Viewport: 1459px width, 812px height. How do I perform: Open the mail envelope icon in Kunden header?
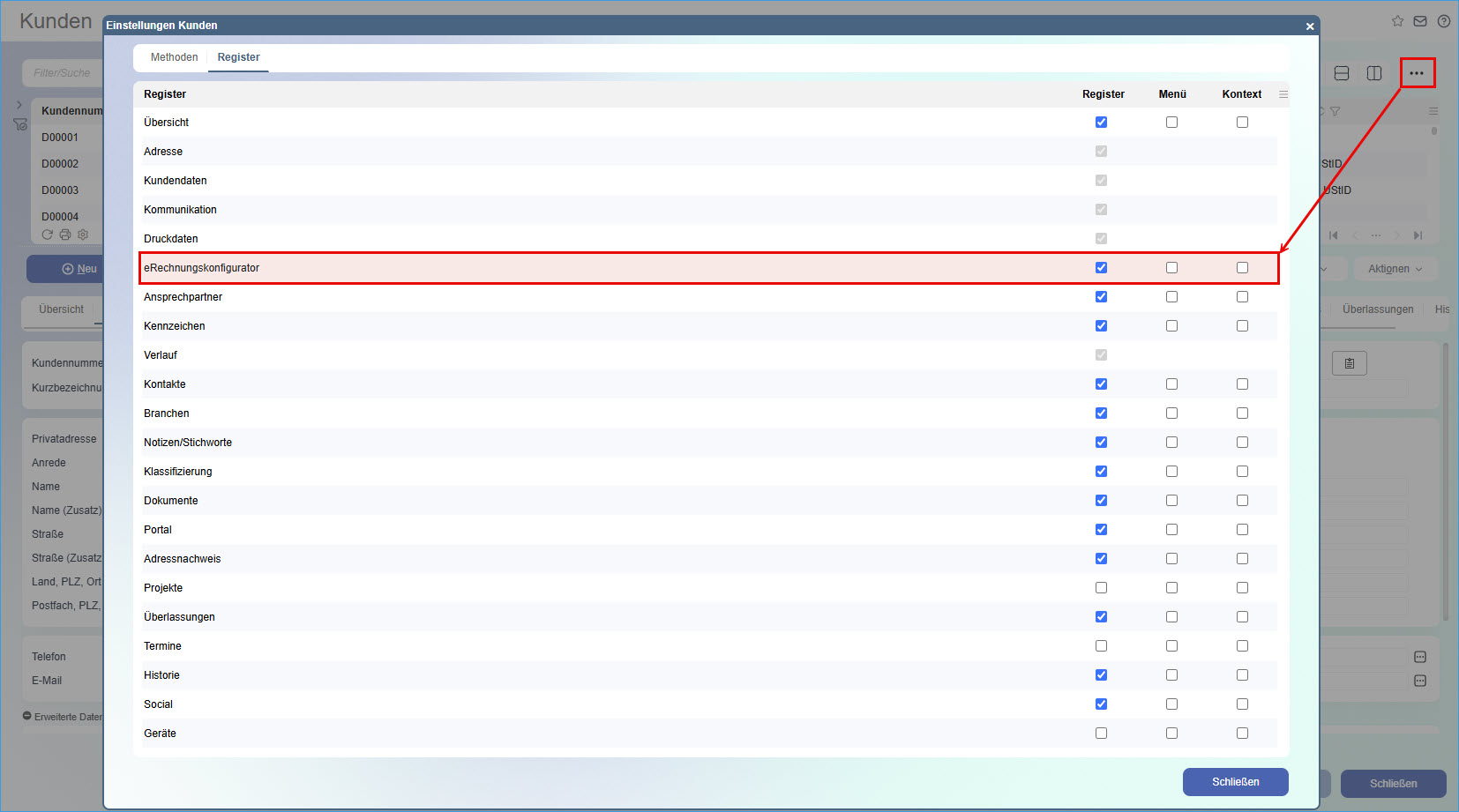click(1420, 21)
